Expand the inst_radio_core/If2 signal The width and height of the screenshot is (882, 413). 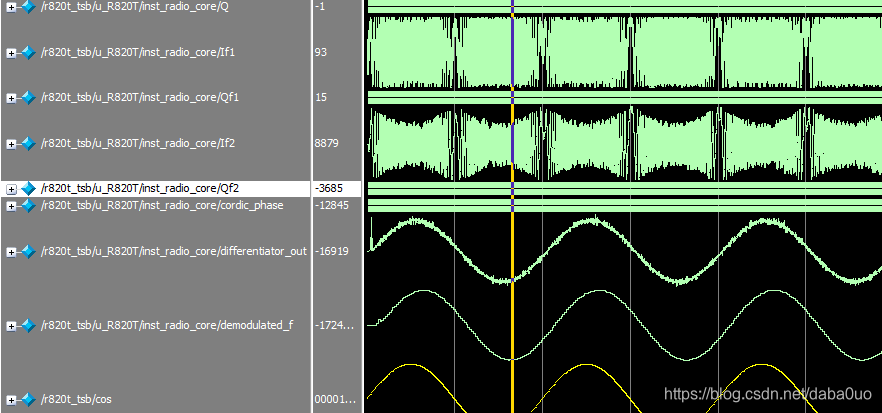click(x=11, y=144)
